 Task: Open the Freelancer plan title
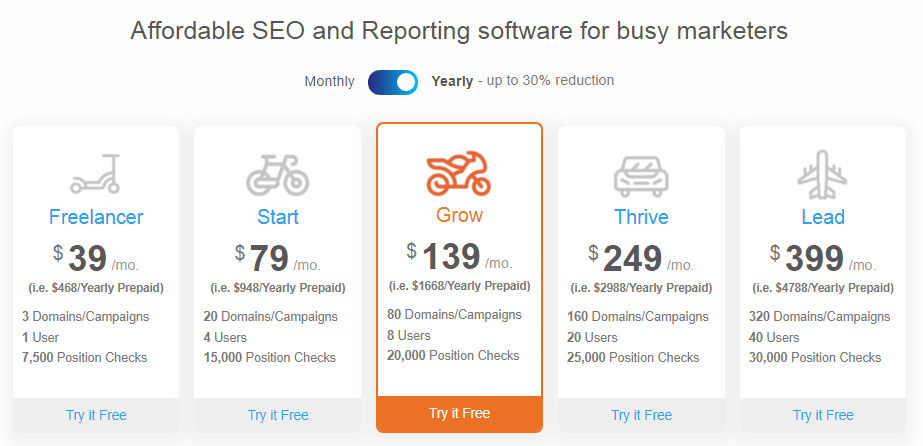(x=96, y=217)
